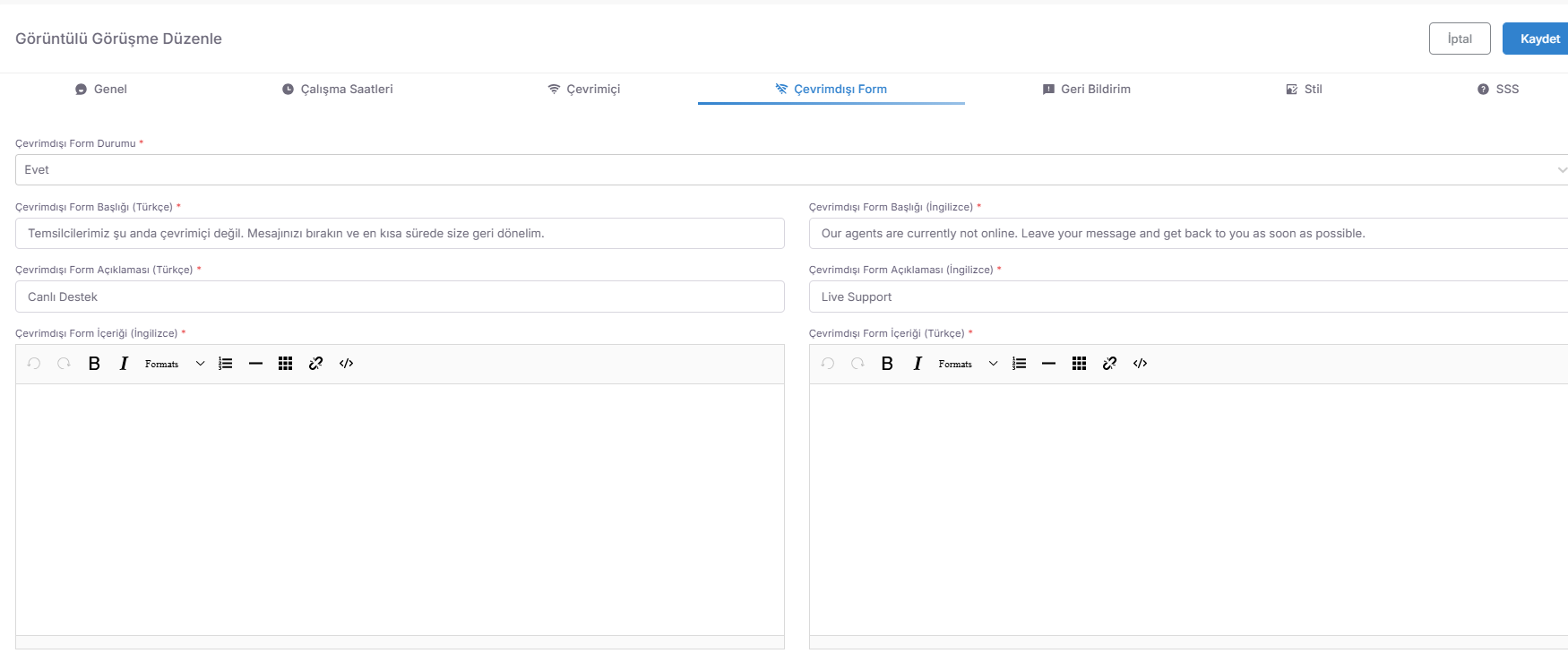
Task: Open source code view in Turkish content editor
Action: tap(1140, 364)
